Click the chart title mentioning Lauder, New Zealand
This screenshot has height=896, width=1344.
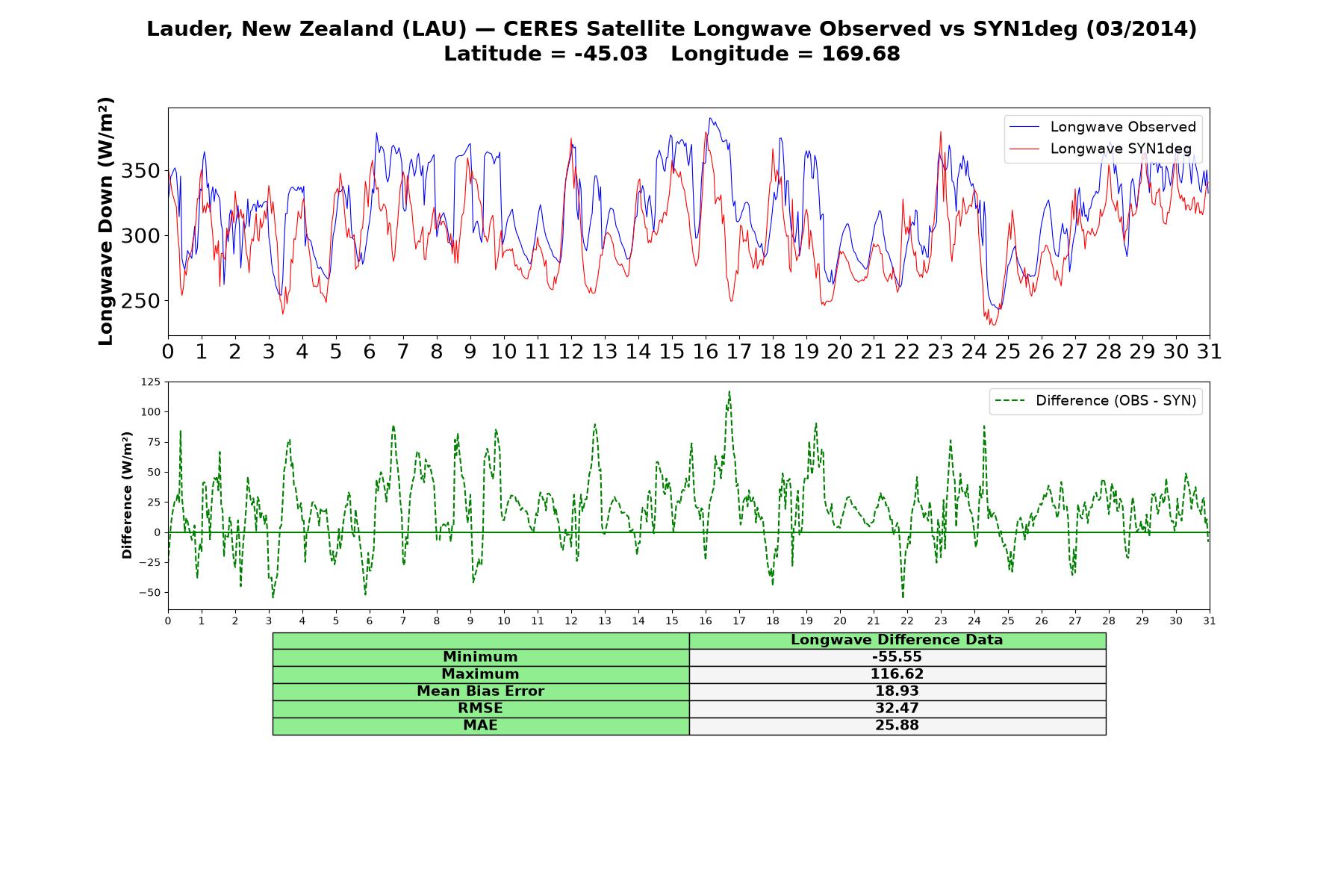click(671, 29)
